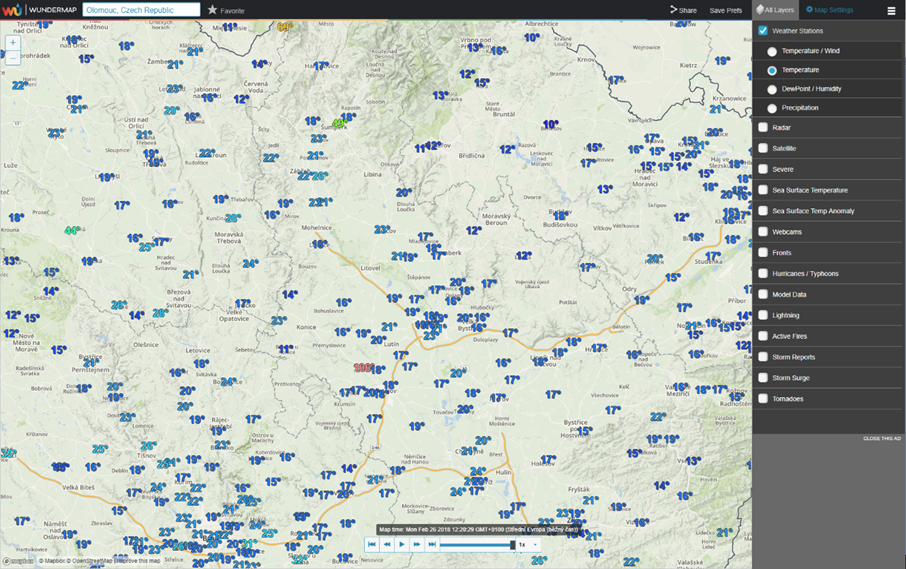Click the Share button

pos(684,10)
